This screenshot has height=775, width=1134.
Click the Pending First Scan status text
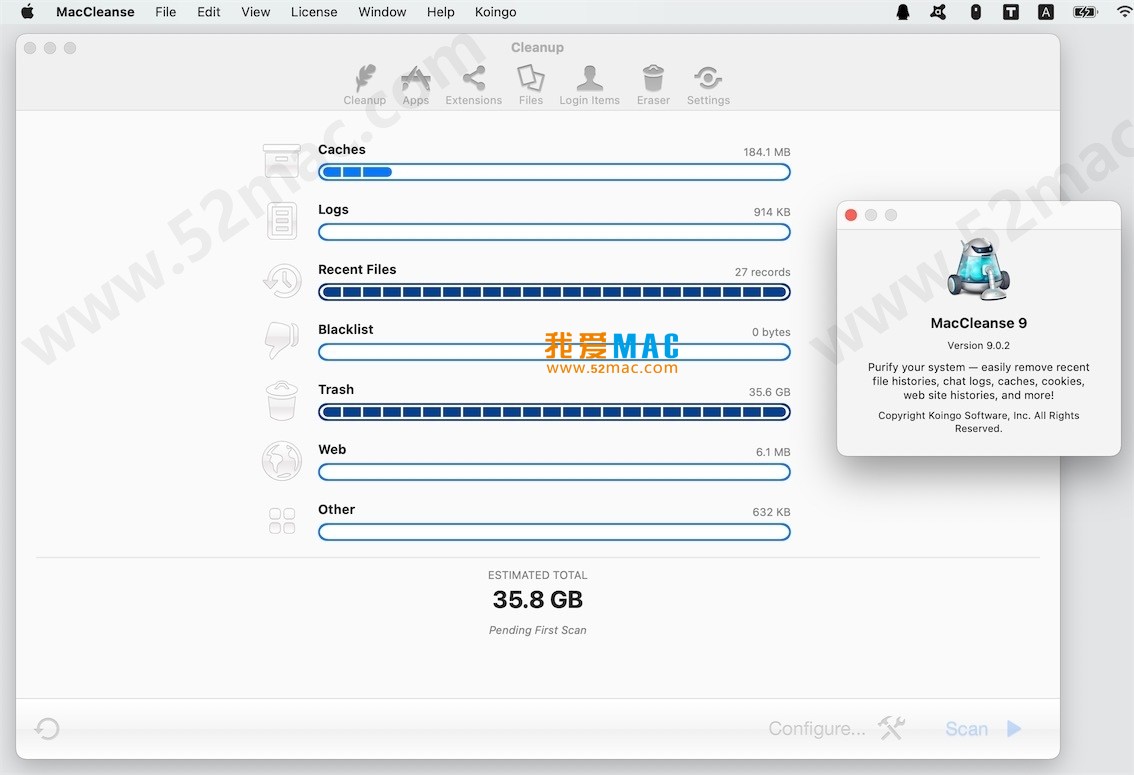[537, 630]
